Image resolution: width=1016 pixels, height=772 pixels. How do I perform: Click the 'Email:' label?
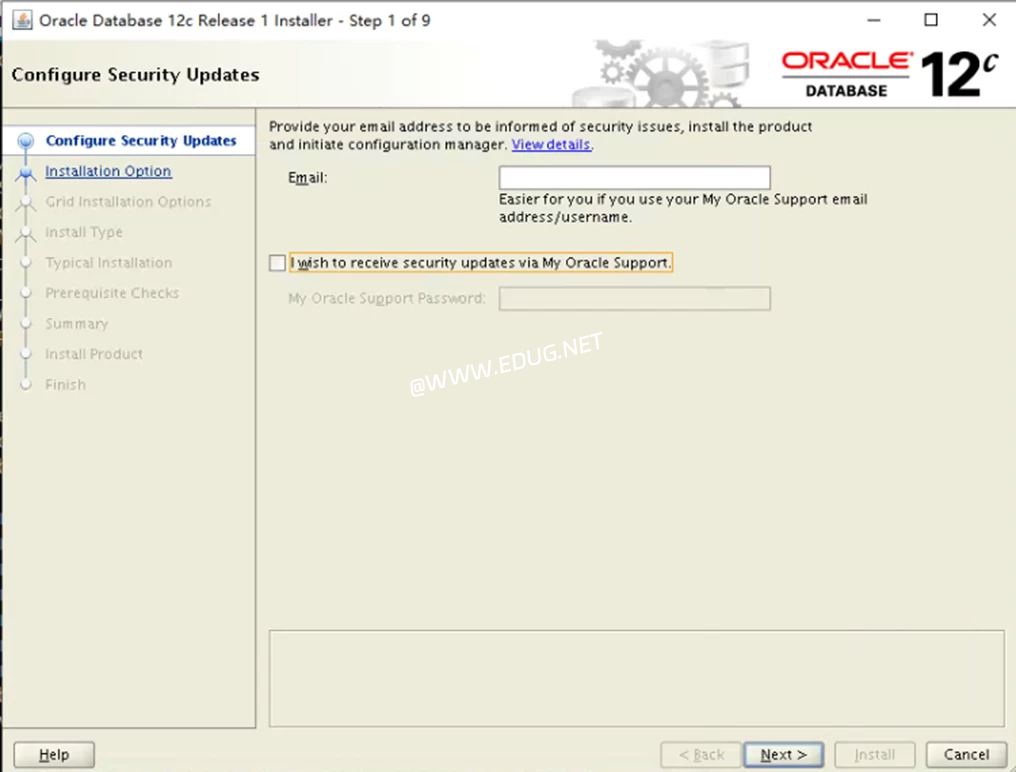[308, 178]
